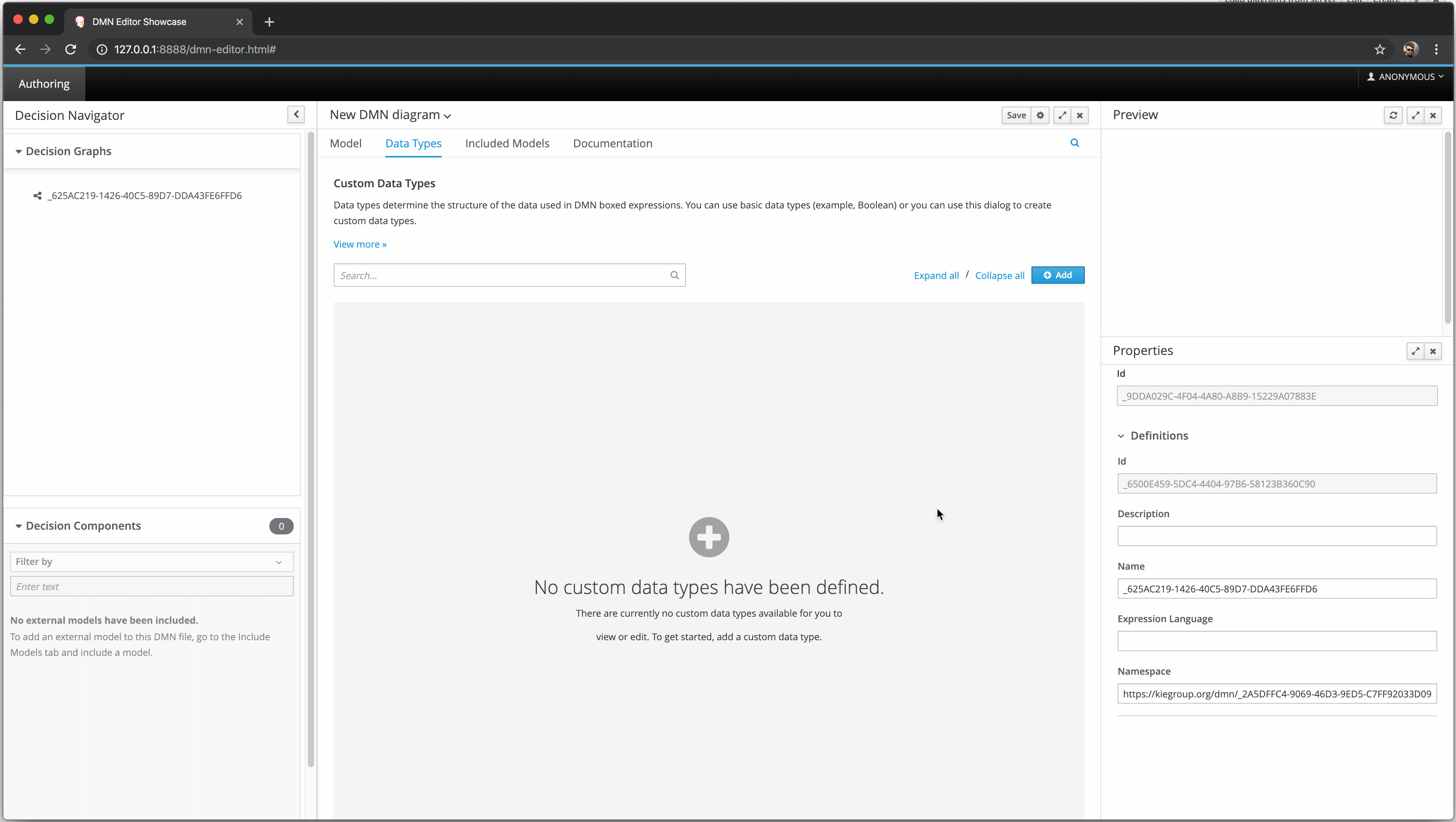This screenshot has height=822, width=1456.
Task: Collapse the Definitions section
Action: 1121,436
